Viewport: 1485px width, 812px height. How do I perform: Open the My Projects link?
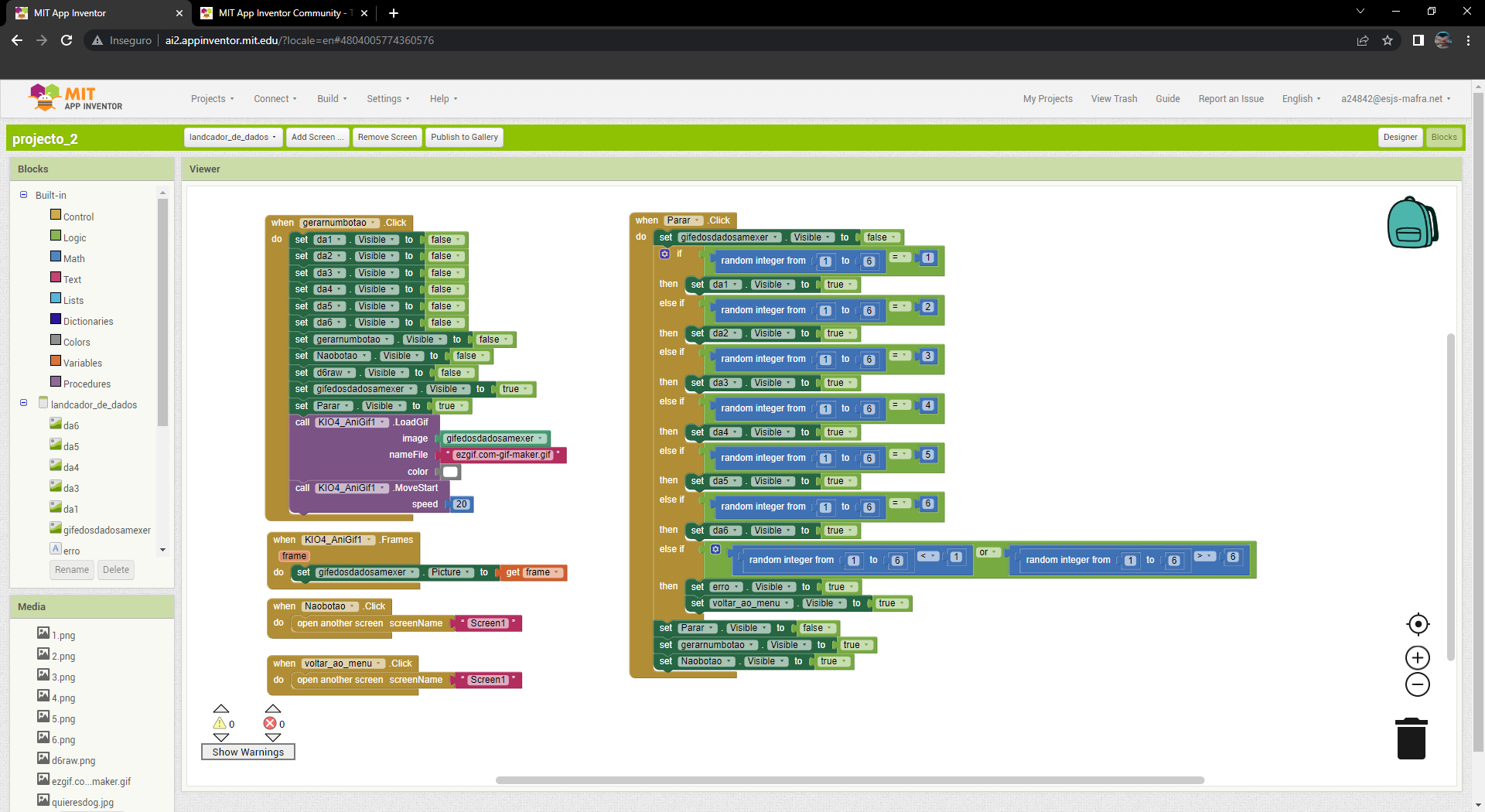(x=1047, y=99)
